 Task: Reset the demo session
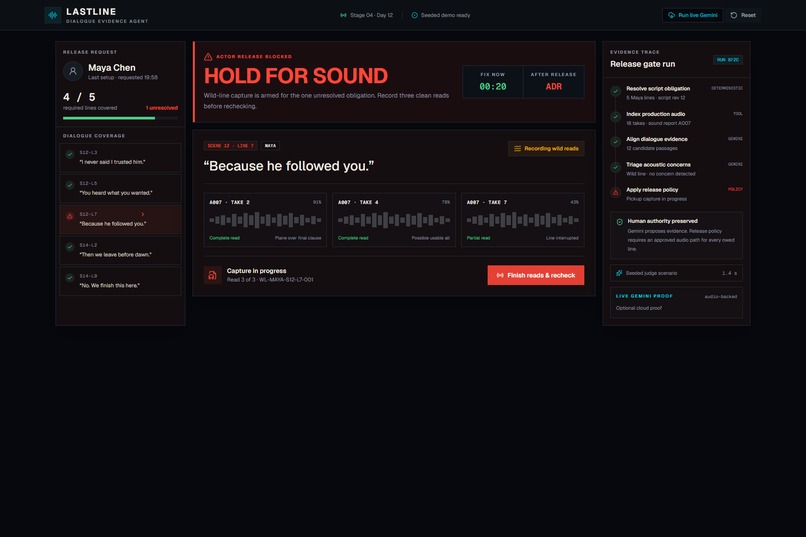743,15
